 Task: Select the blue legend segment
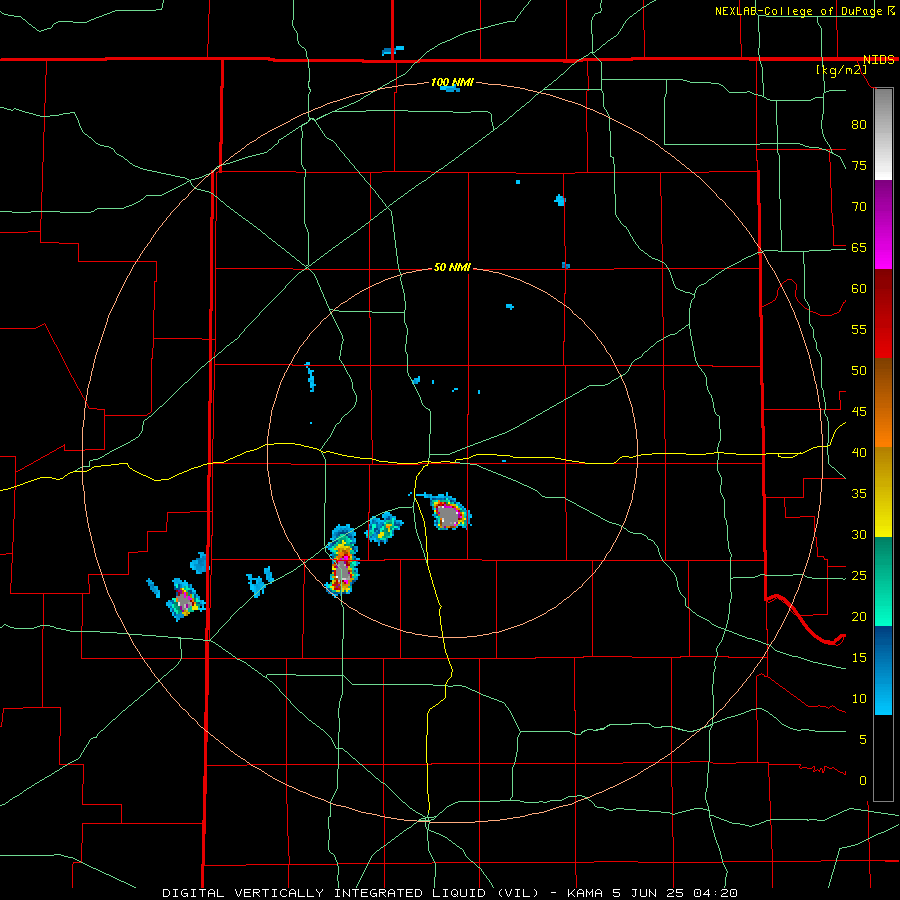point(883,670)
